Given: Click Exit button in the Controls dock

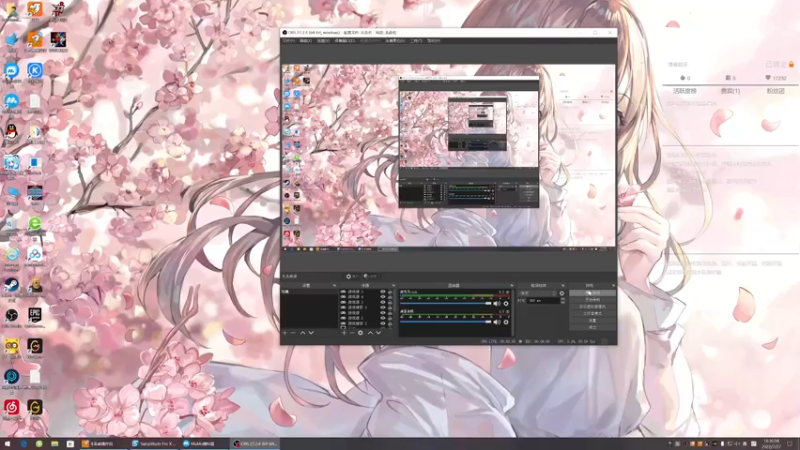Looking at the screenshot, I should pos(592,327).
